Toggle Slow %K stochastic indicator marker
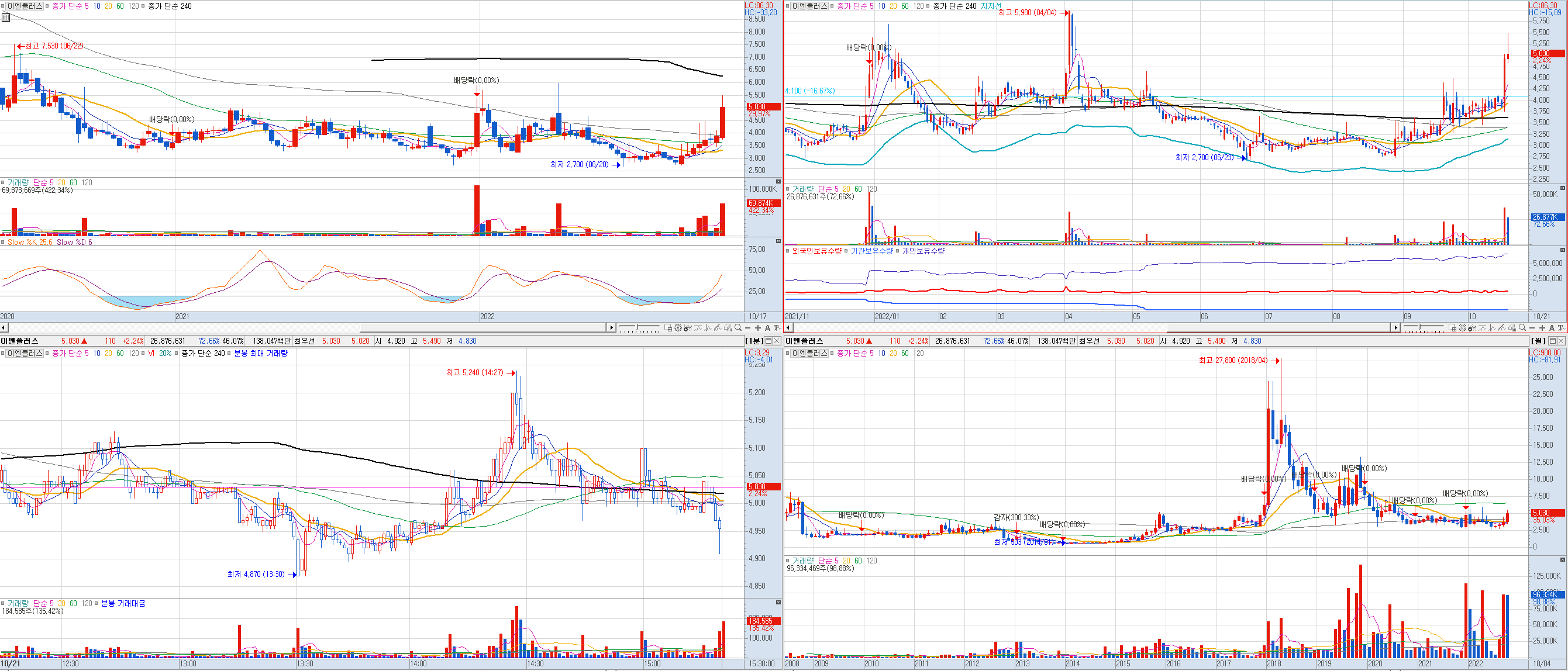 3,242
